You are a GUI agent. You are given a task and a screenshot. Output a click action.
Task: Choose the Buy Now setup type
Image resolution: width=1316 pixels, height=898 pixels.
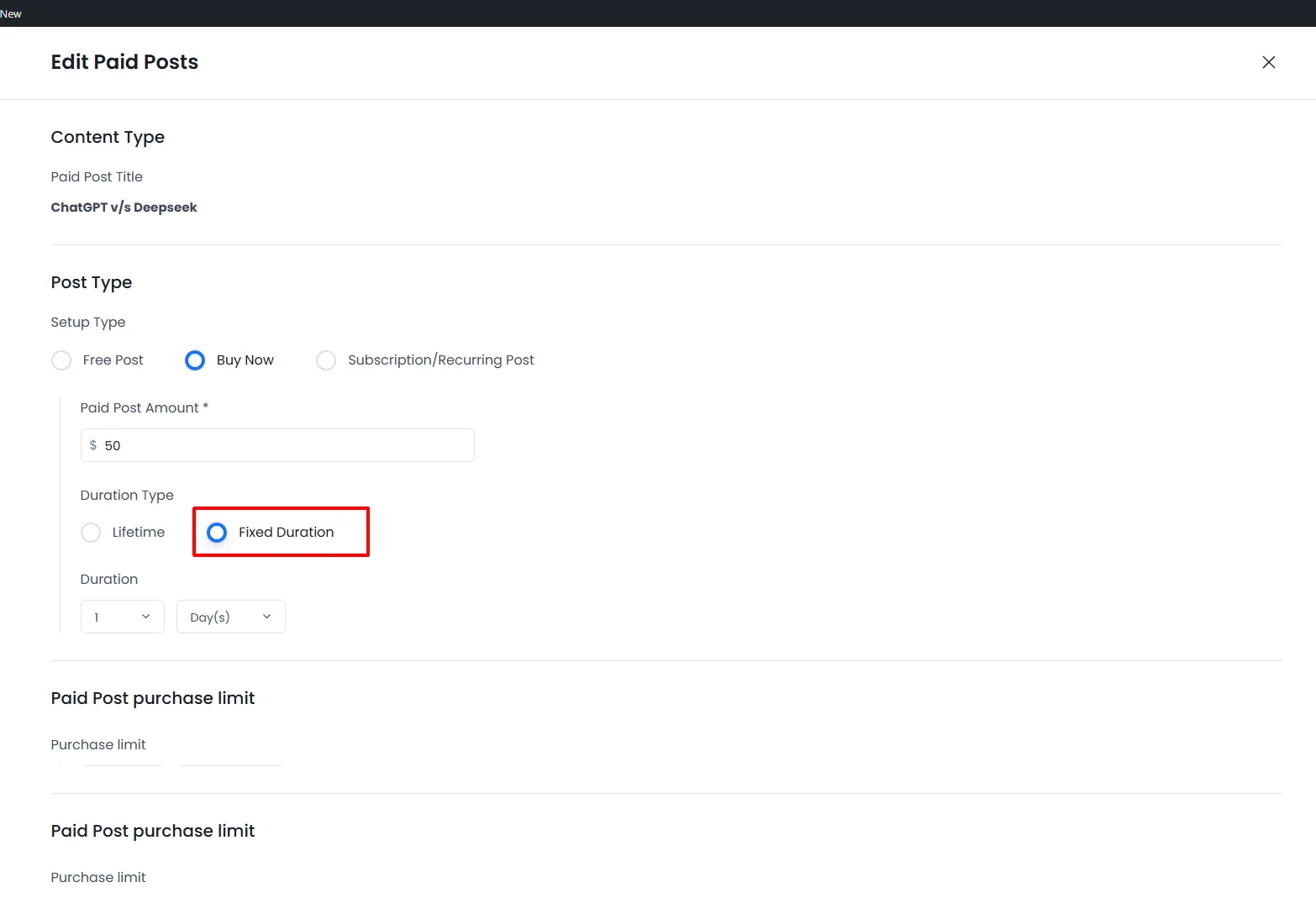pos(195,360)
